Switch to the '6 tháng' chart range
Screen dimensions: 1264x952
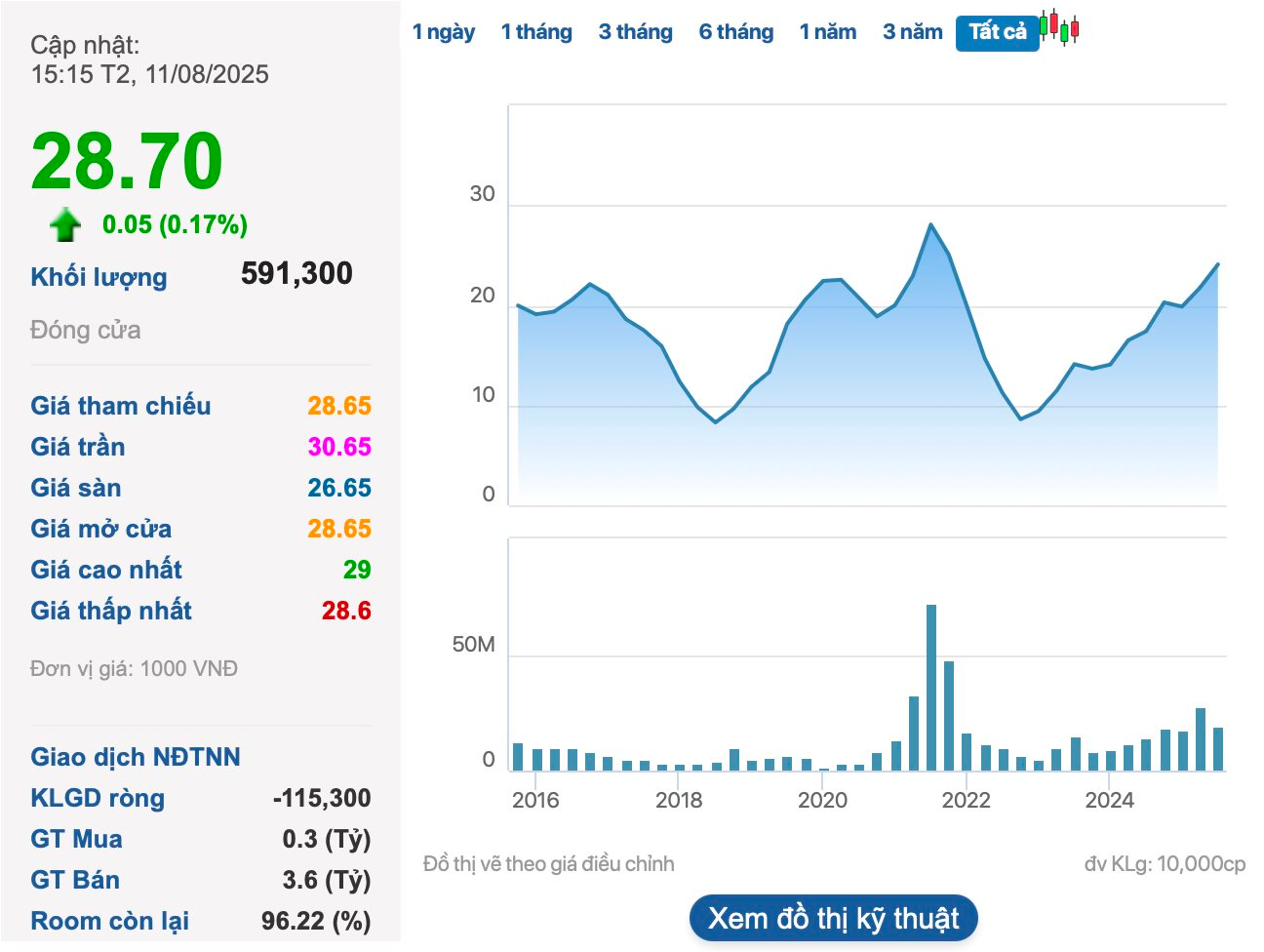(735, 32)
